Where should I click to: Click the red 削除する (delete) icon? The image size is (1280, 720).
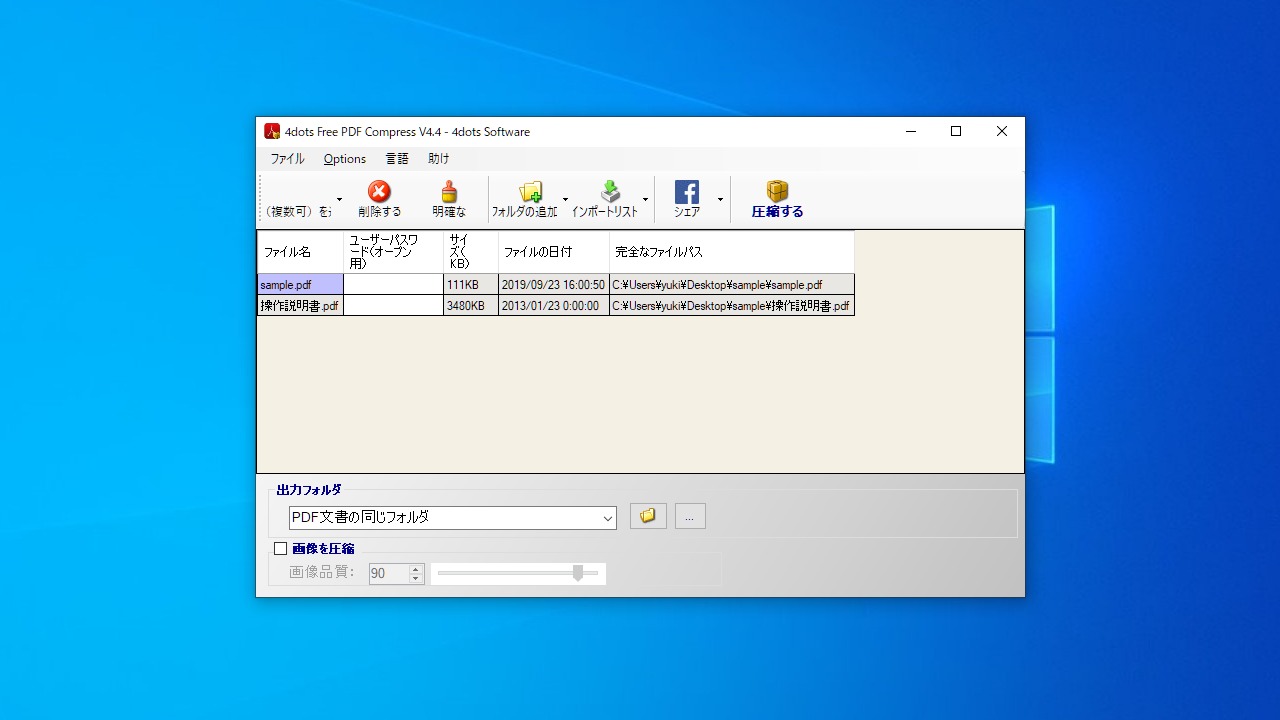click(379, 191)
